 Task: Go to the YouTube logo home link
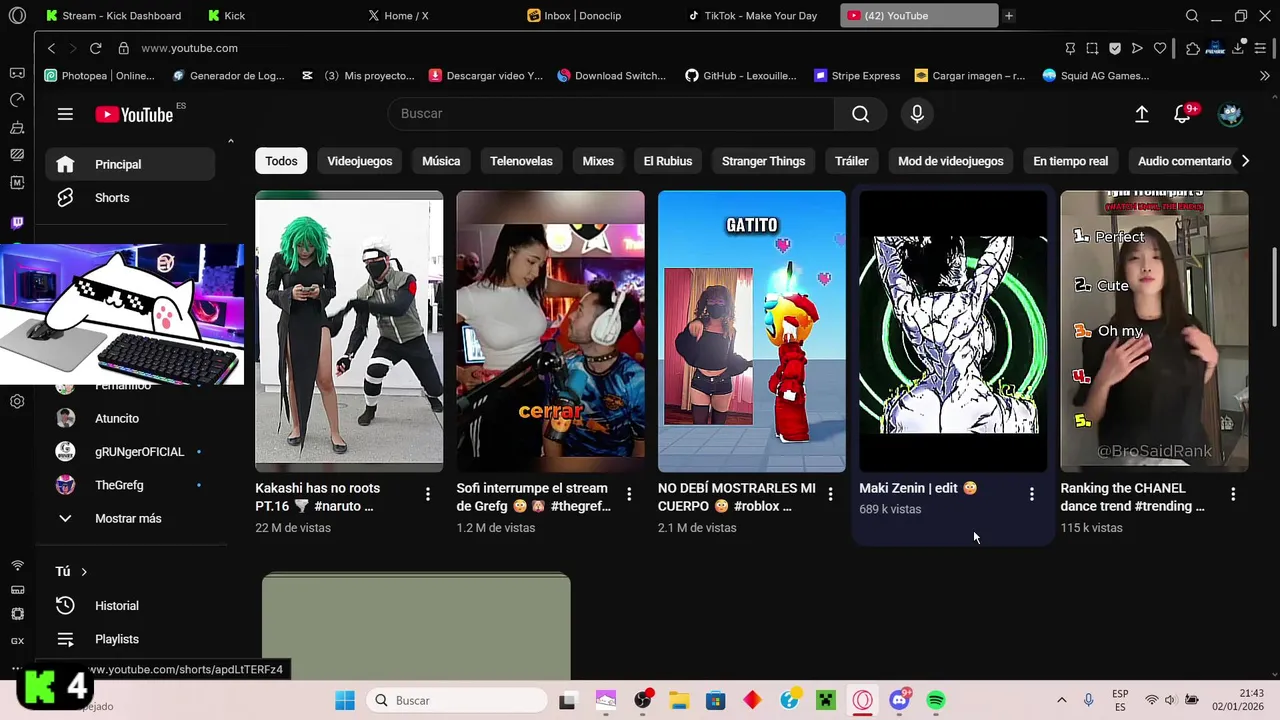point(135,114)
